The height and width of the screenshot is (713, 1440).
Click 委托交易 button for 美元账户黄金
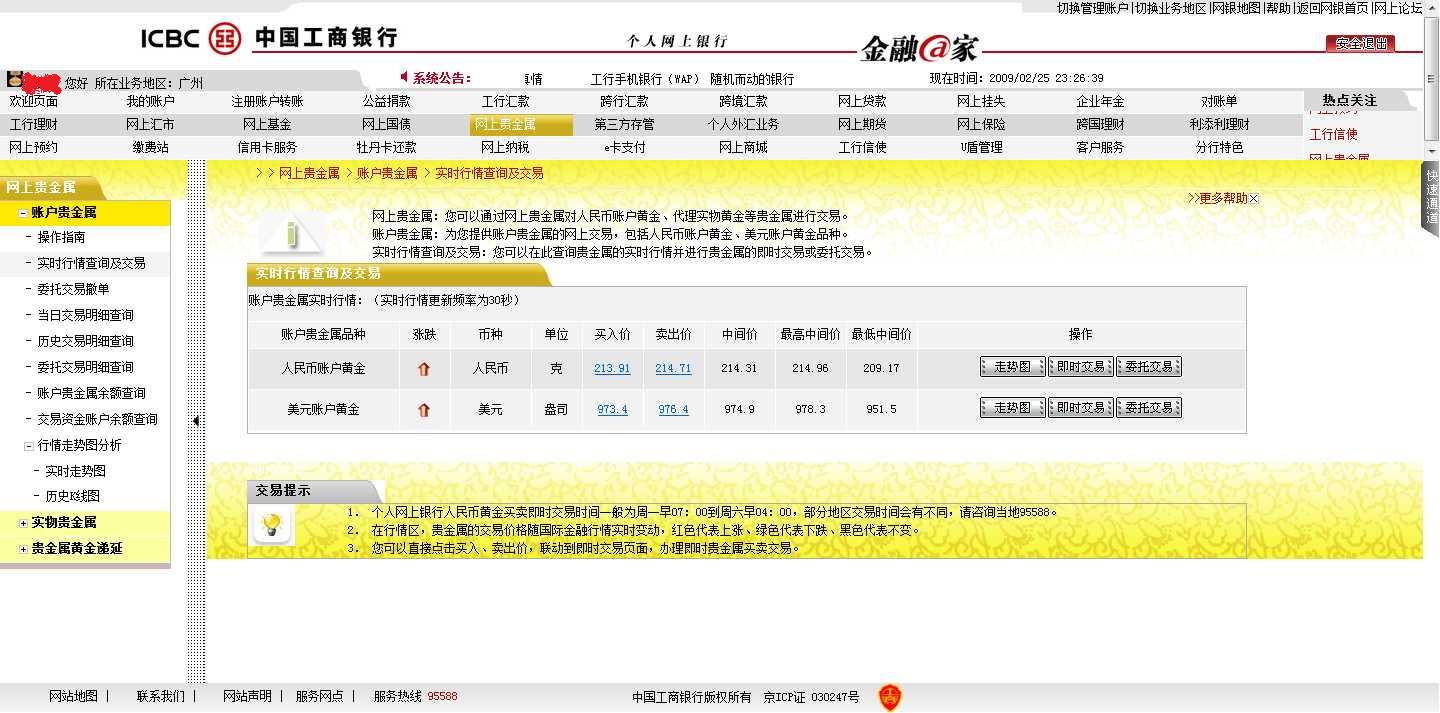click(1148, 408)
